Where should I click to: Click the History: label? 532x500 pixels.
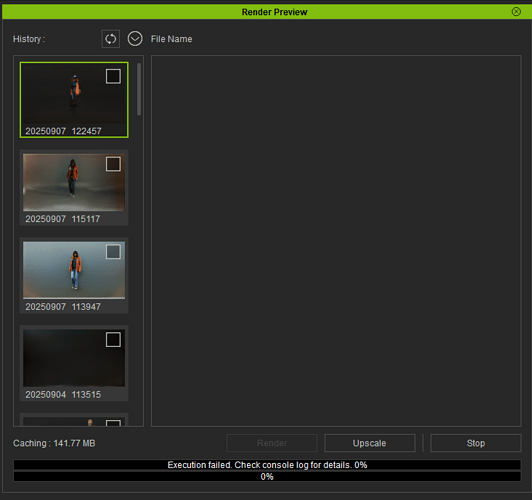(x=29, y=39)
